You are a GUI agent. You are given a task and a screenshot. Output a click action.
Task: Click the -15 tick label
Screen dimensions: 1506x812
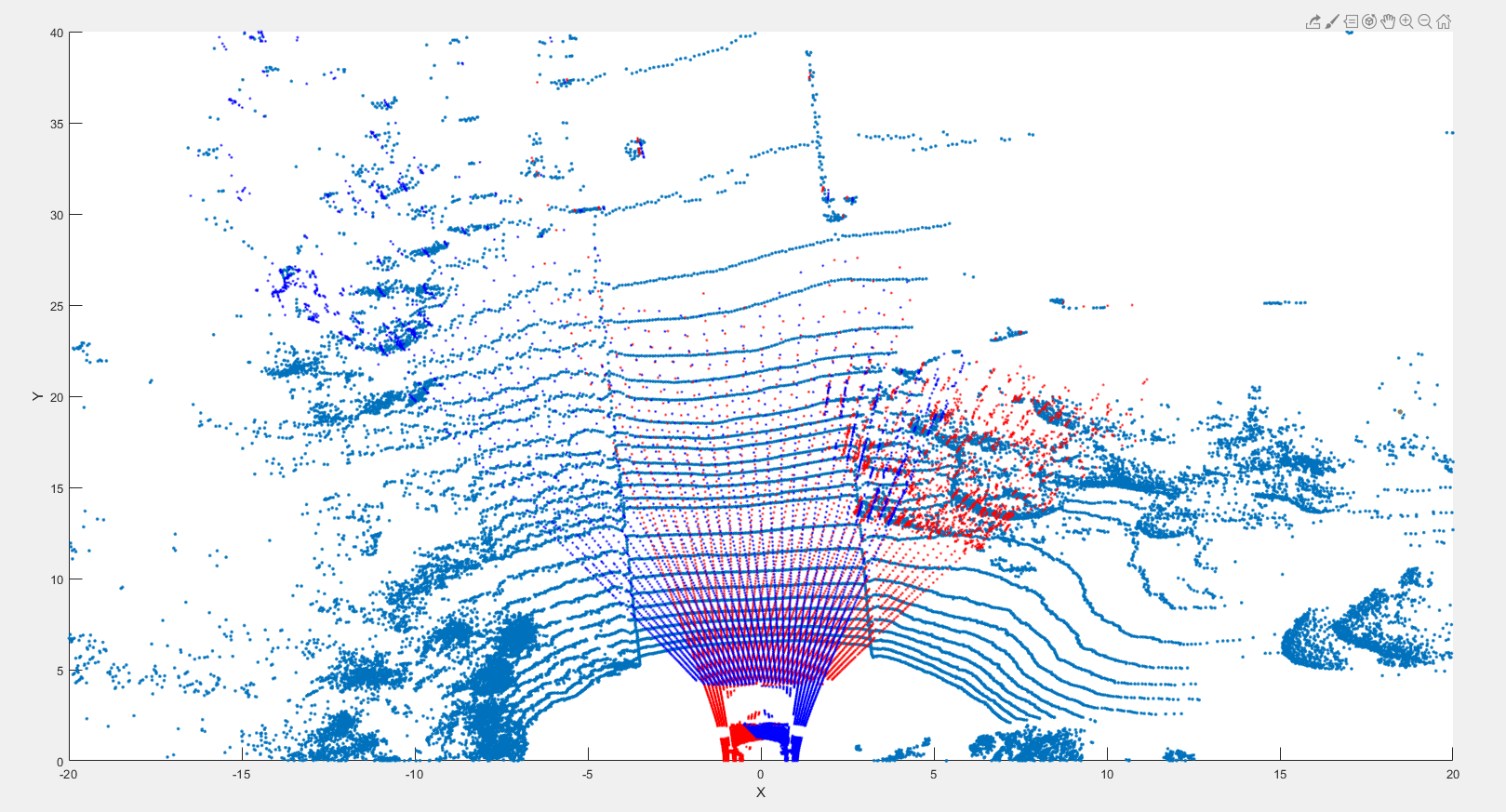click(x=241, y=774)
